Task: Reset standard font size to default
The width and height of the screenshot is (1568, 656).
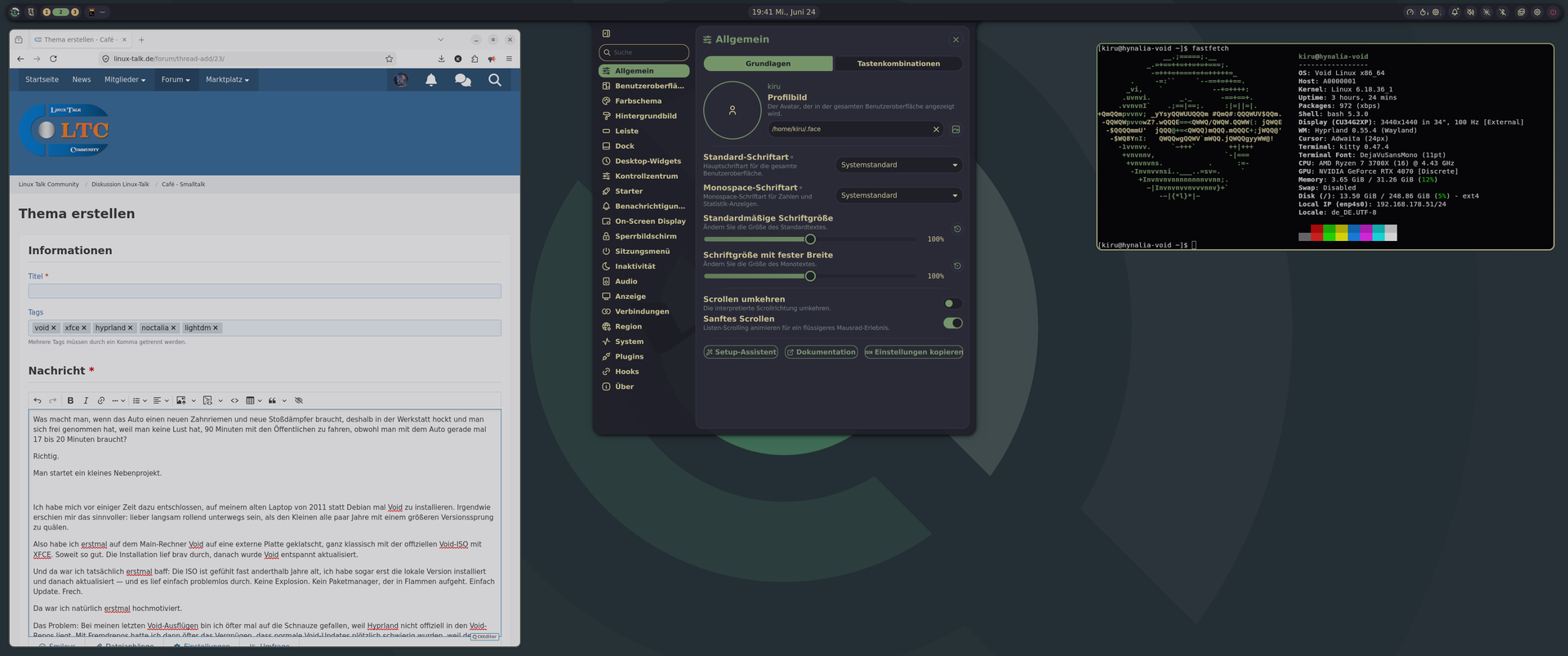Action: [957, 229]
